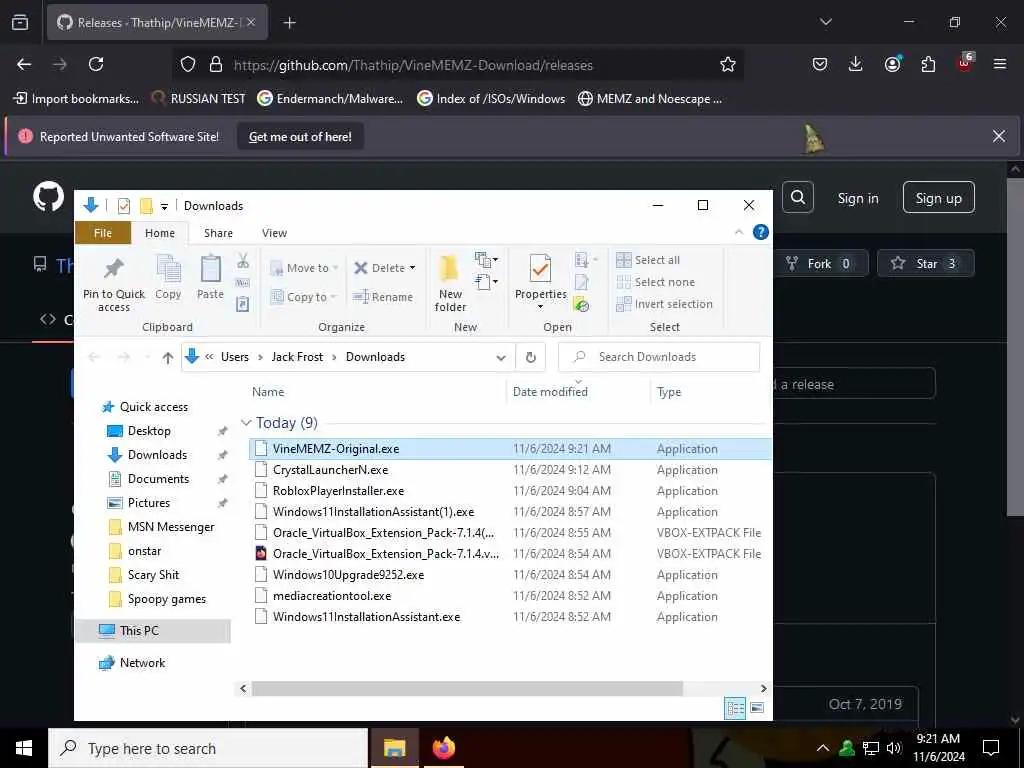Click the Explorer help question mark icon
The width and height of the screenshot is (1024, 768).
pos(761,232)
